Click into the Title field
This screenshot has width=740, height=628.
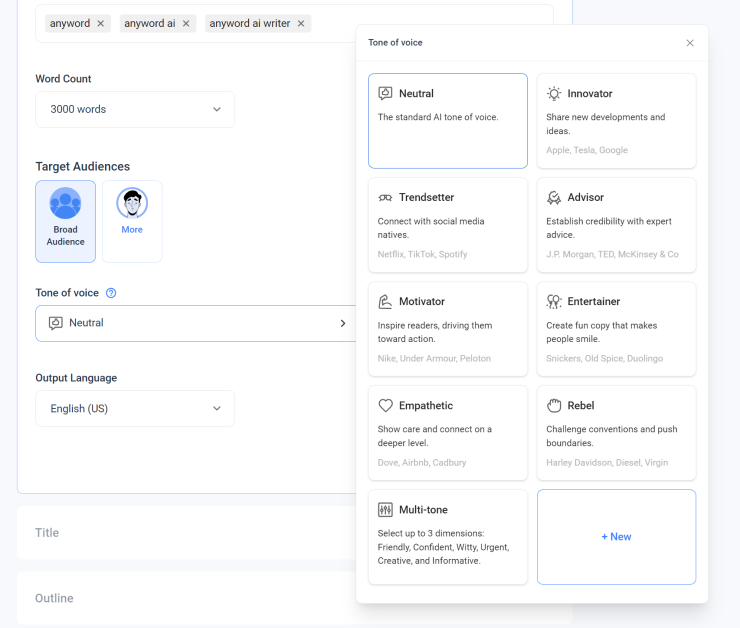(x=187, y=533)
